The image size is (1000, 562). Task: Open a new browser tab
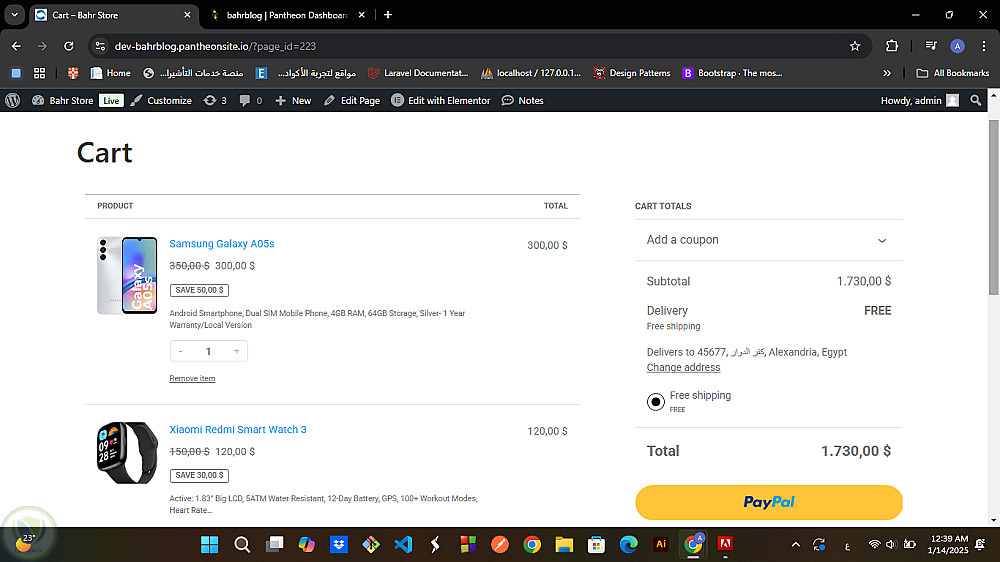[x=388, y=15]
